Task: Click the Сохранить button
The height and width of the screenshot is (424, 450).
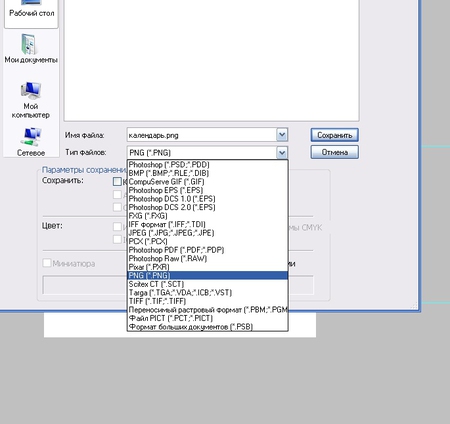Action: tap(335, 135)
